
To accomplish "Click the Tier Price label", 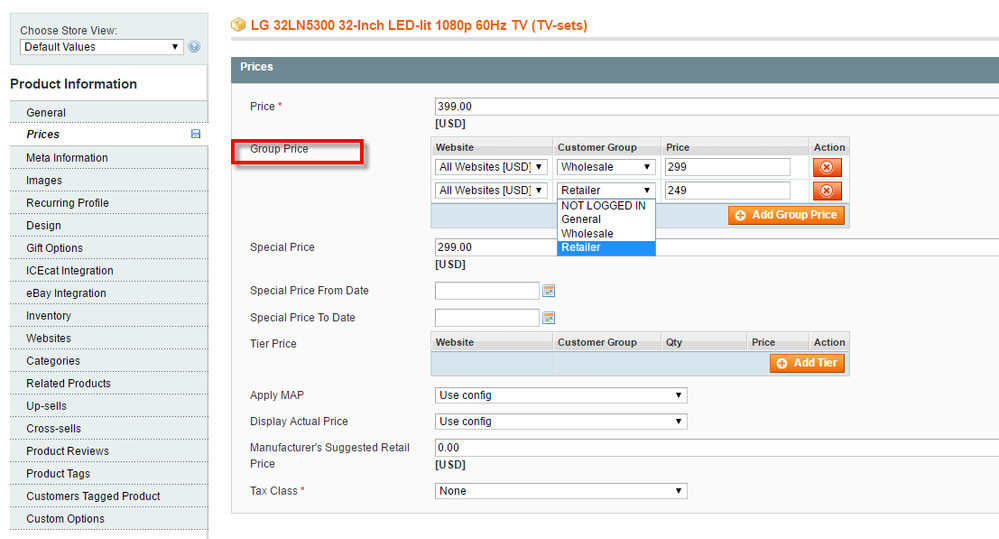I will [x=273, y=343].
